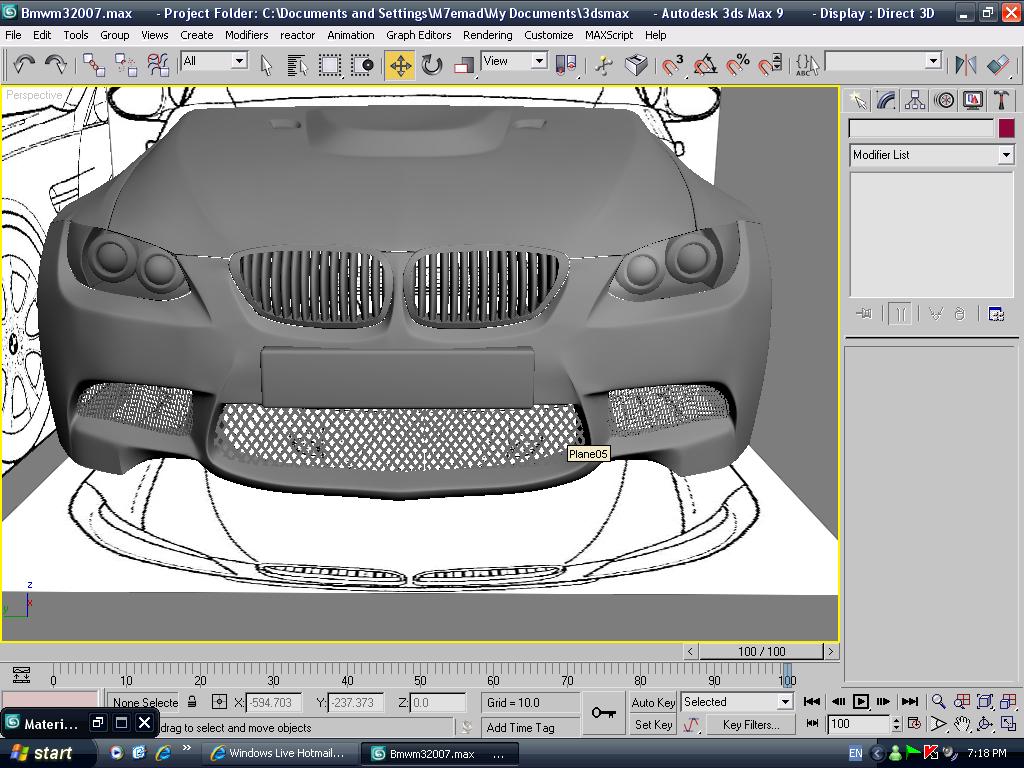Toggle the Spinner Snap button
1024x768 pixels.
click(770, 65)
